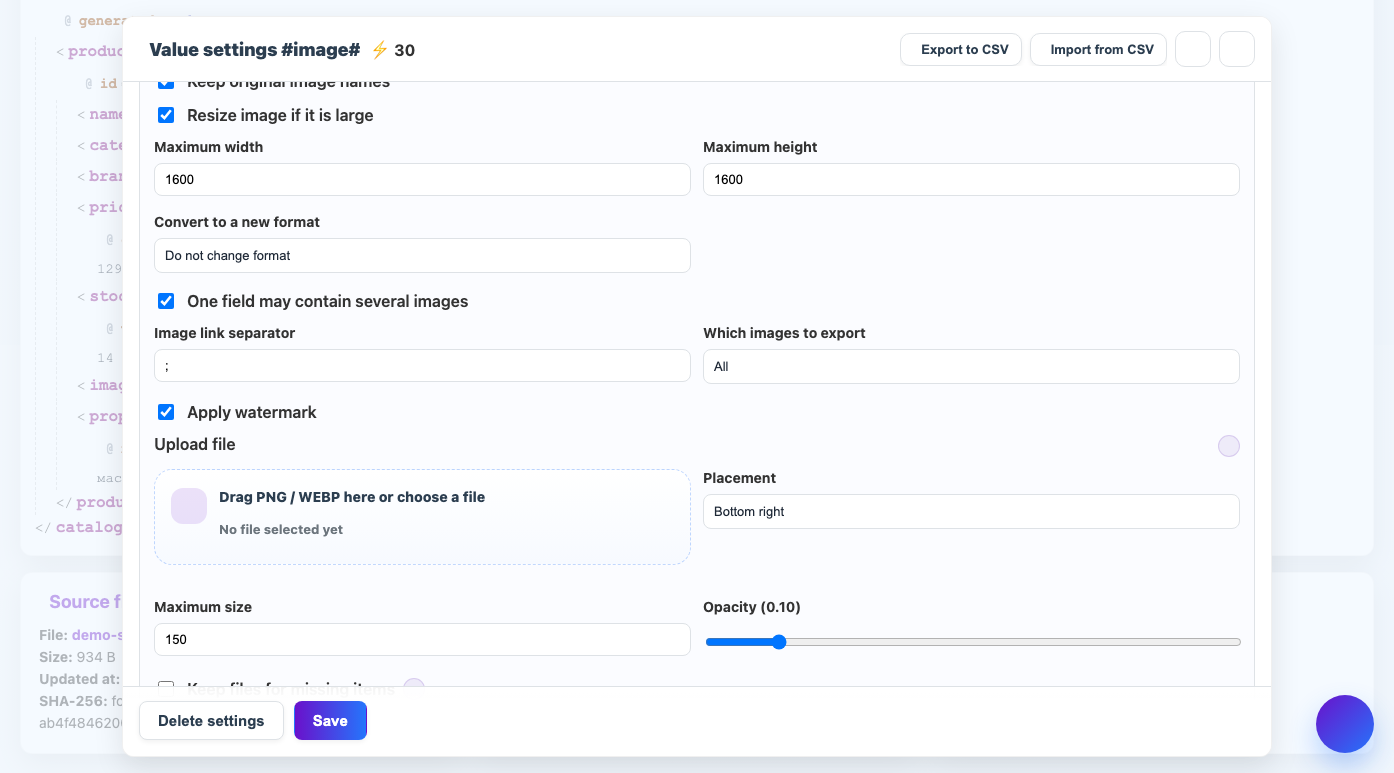Click the 'Value settings #image#' title
This screenshot has width=1394, height=773.
[254, 50]
